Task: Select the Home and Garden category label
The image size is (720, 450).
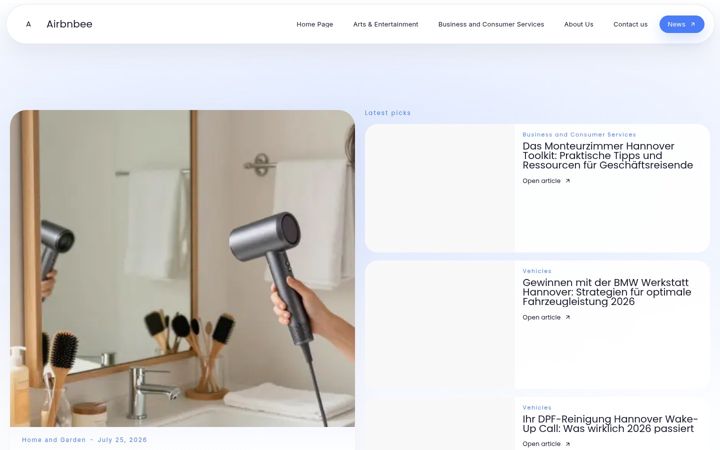Action: pyautogui.click(x=54, y=440)
